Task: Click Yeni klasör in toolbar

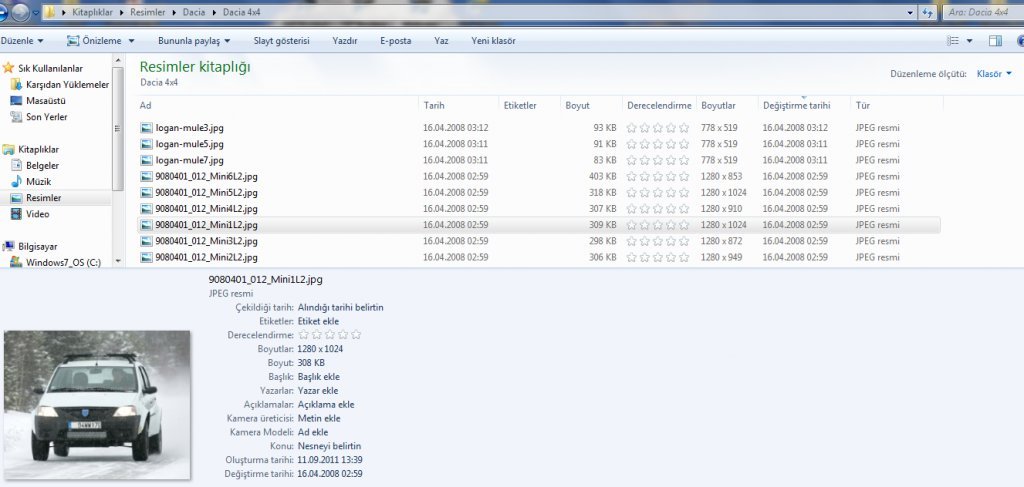Action: 493,41
